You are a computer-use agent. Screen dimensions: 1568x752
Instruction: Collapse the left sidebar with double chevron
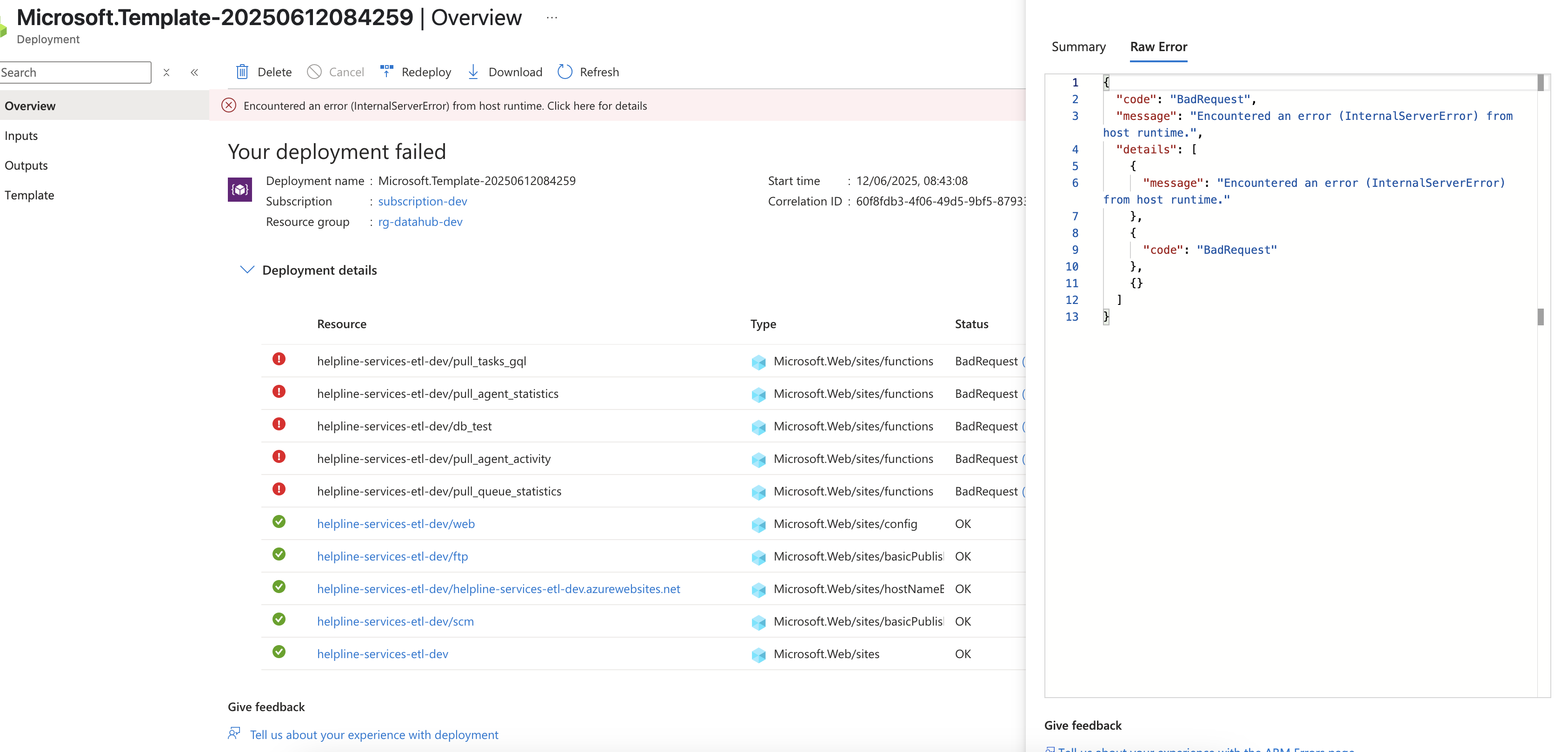(x=194, y=73)
